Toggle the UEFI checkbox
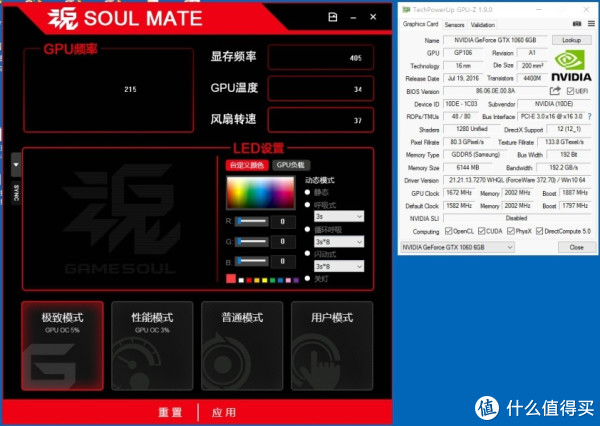The width and height of the screenshot is (600, 426). [x=569, y=91]
